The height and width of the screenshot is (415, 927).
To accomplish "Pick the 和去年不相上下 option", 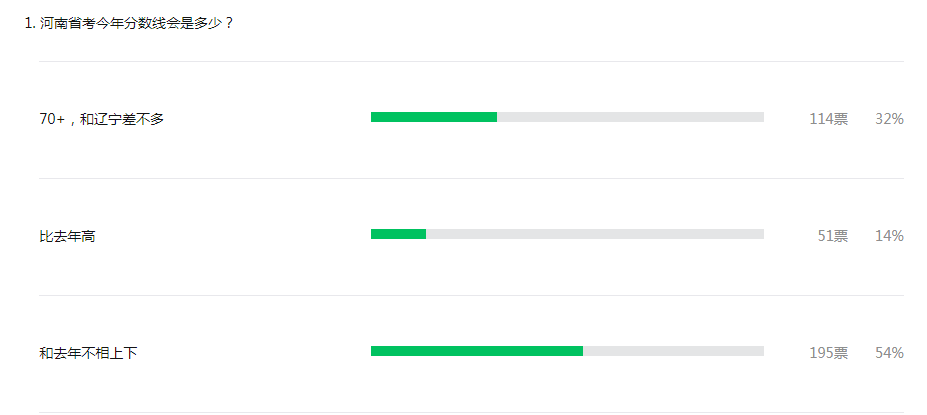I will [88, 353].
